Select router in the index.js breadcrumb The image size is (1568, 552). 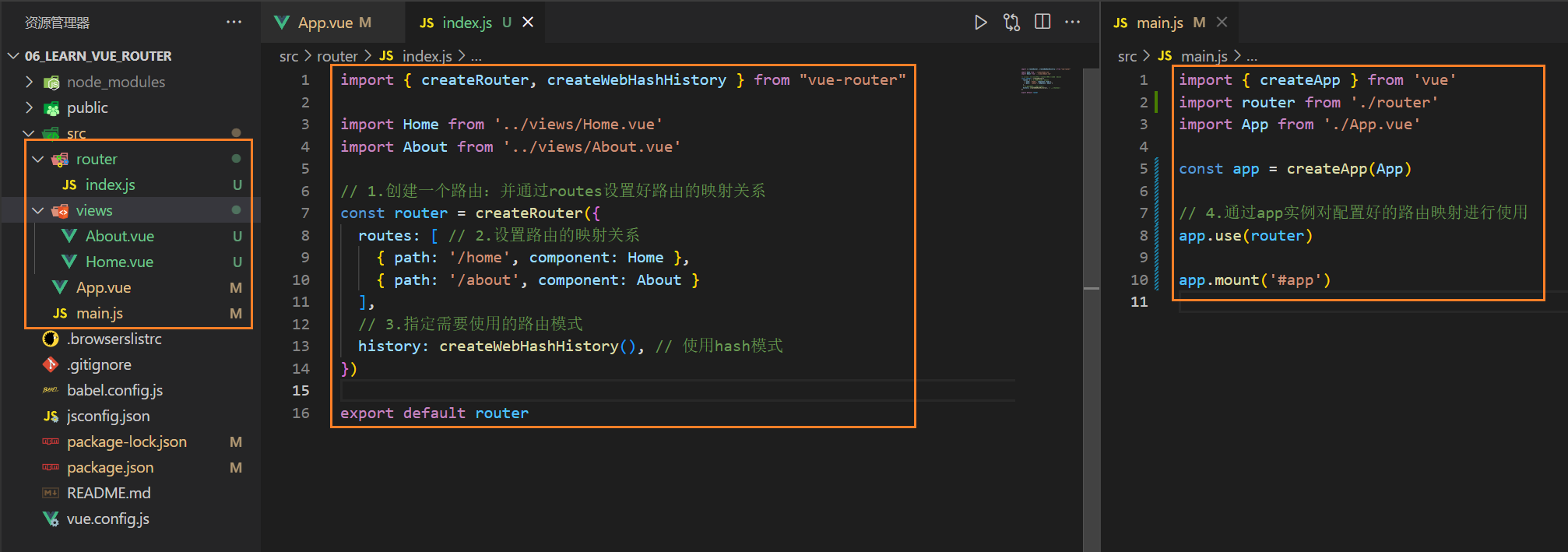337,56
